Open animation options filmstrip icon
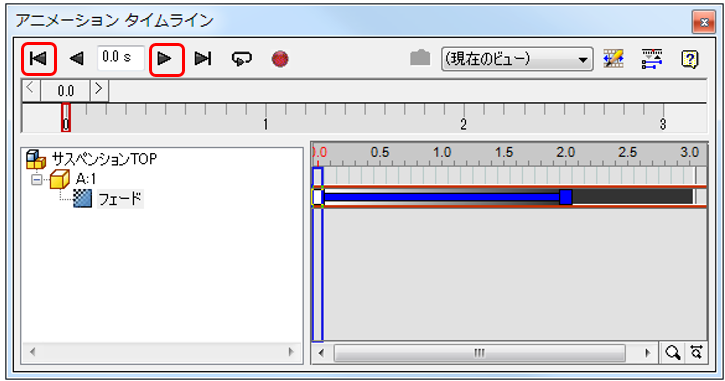This screenshot has width=725, height=381. click(614, 59)
